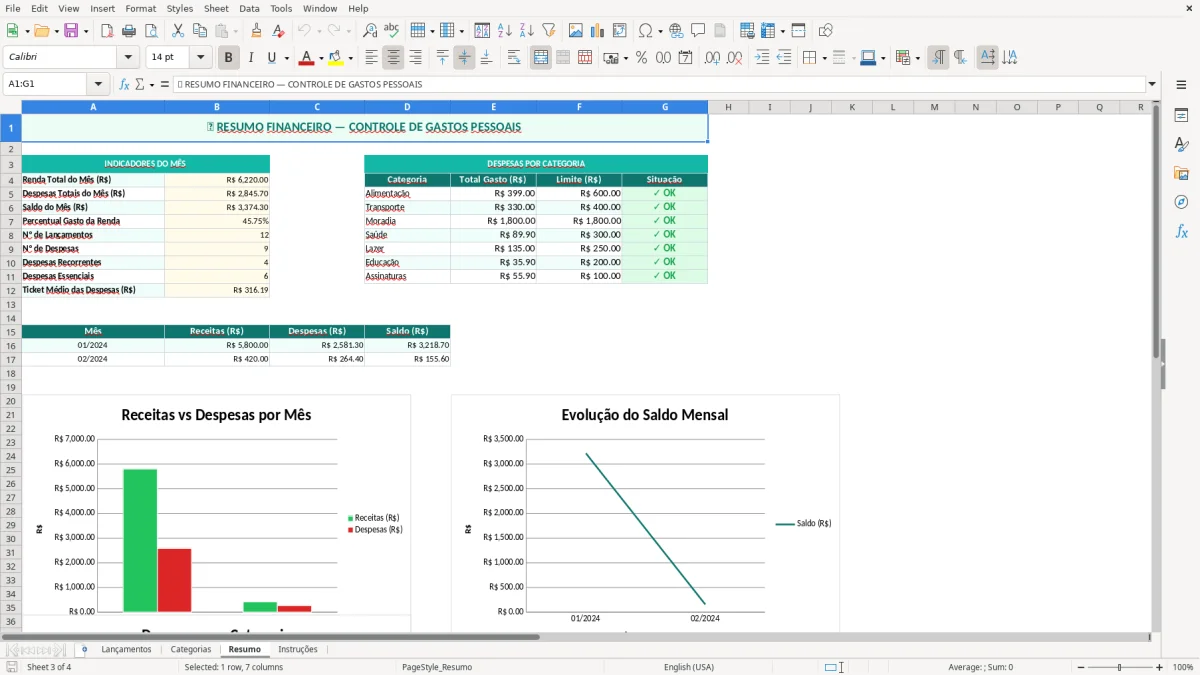
Task: Apply red Font Color swatch
Action: click(x=307, y=58)
